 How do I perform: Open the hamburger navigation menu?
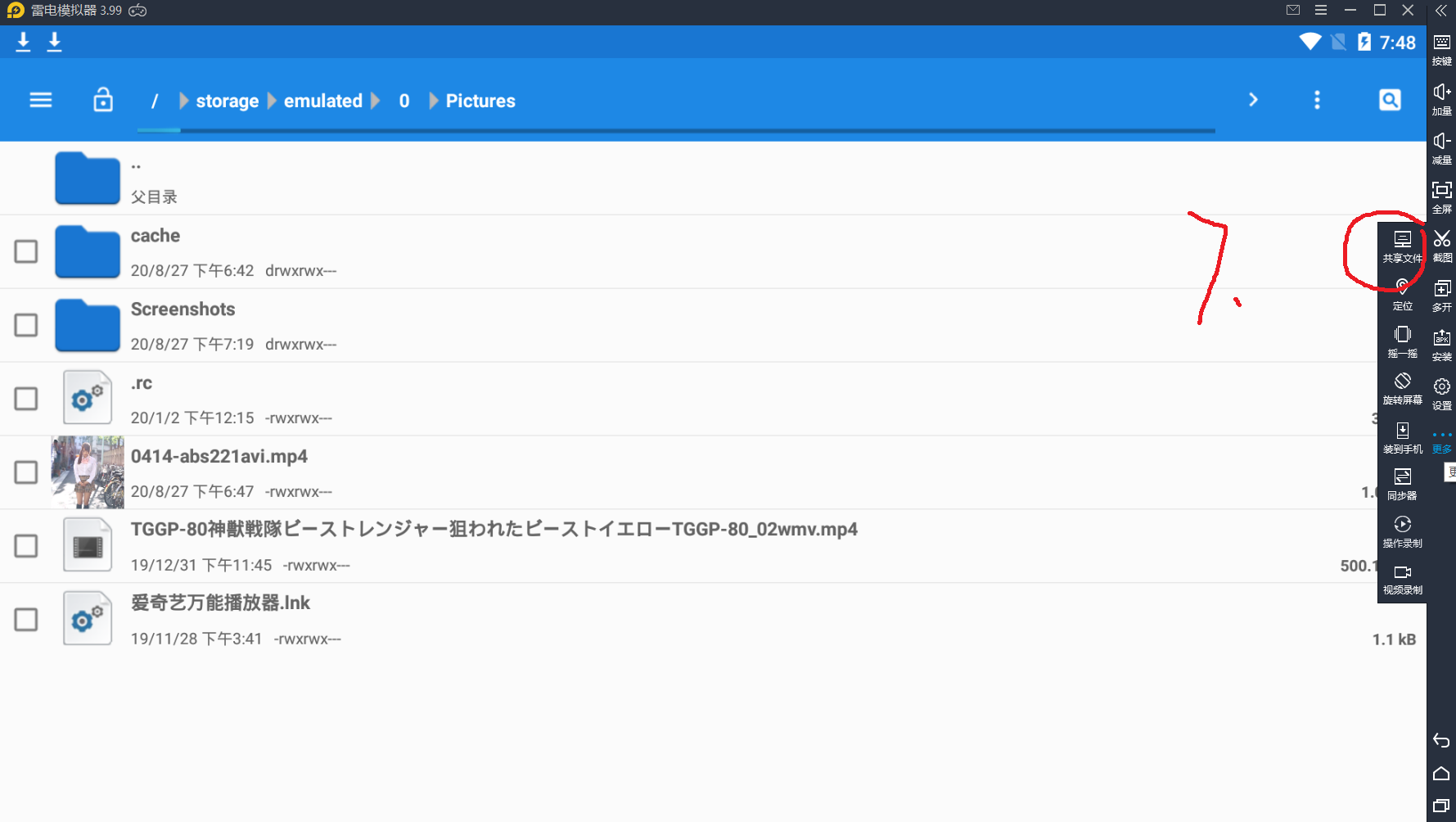point(40,100)
